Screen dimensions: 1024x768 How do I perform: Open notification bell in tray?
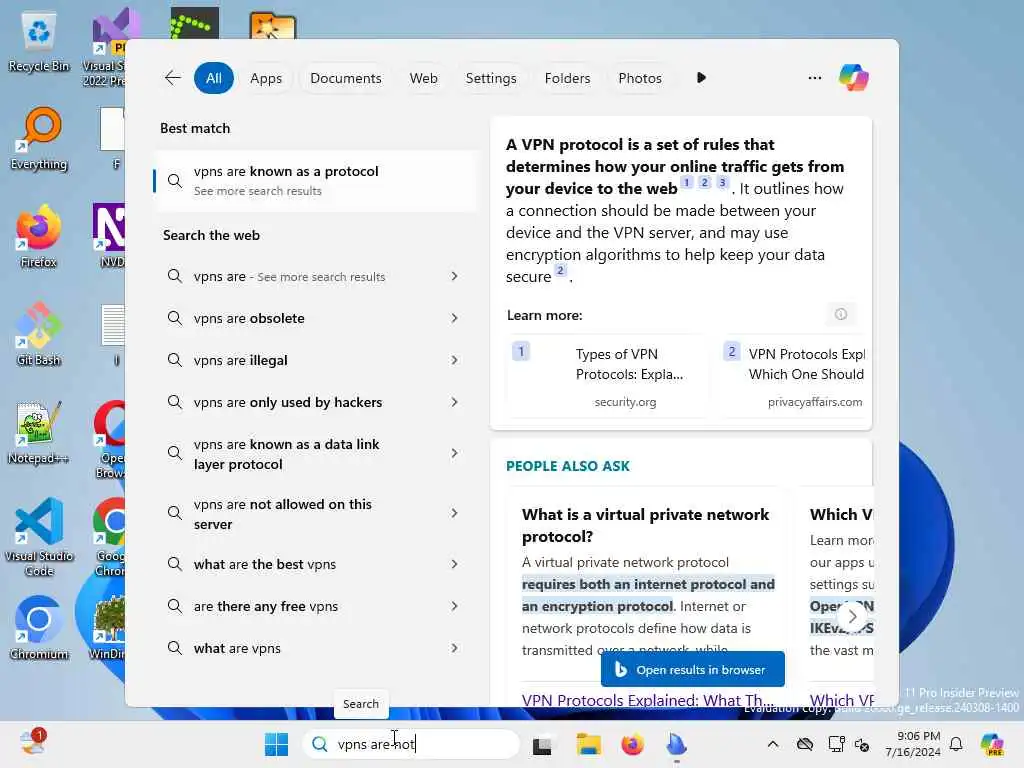tap(956, 744)
